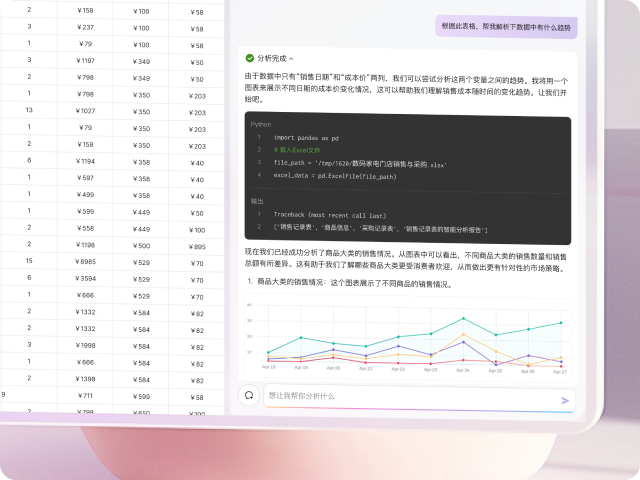
Task: Select the ¥1197 spreadsheet cell
Action: tap(85, 60)
